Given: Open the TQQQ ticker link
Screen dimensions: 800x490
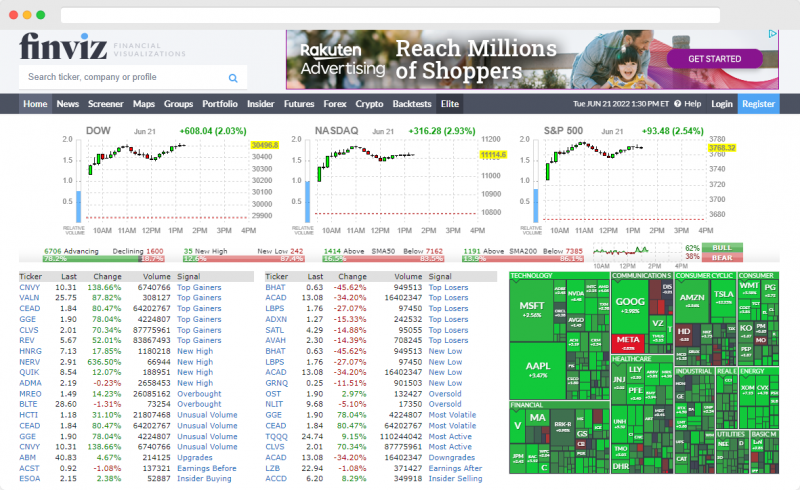Looking at the screenshot, I should pos(277,436).
